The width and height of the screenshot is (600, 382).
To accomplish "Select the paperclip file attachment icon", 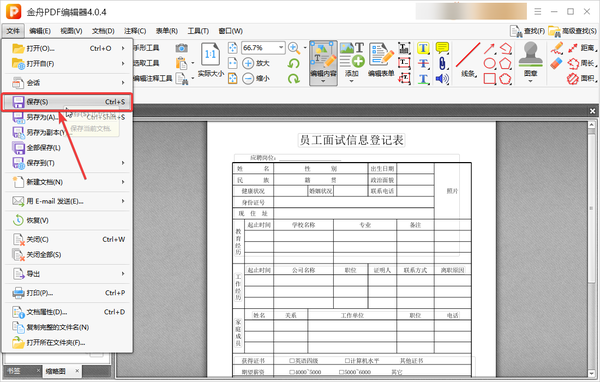I will click(442, 64).
